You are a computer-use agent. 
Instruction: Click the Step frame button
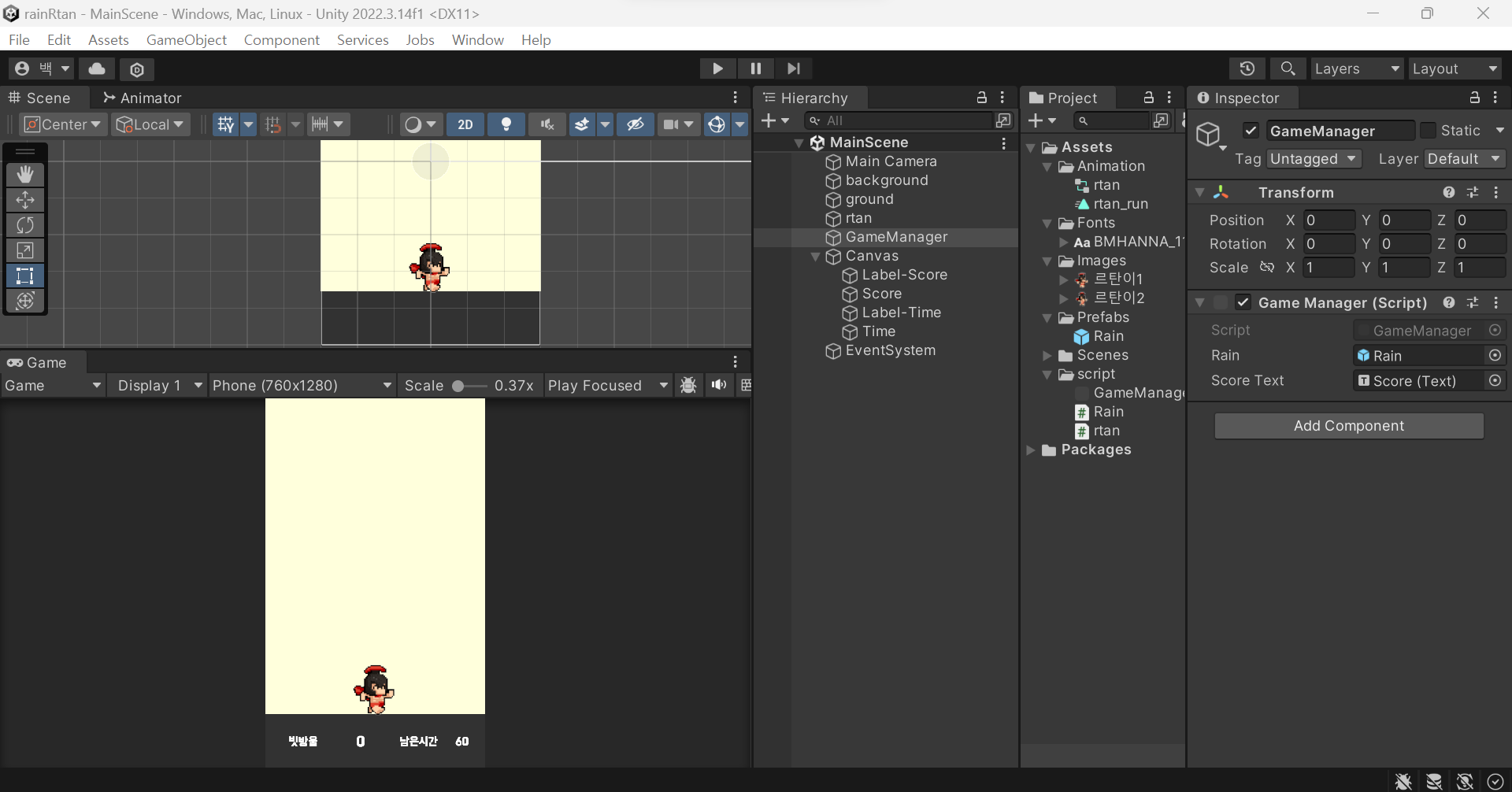pos(794,68)
